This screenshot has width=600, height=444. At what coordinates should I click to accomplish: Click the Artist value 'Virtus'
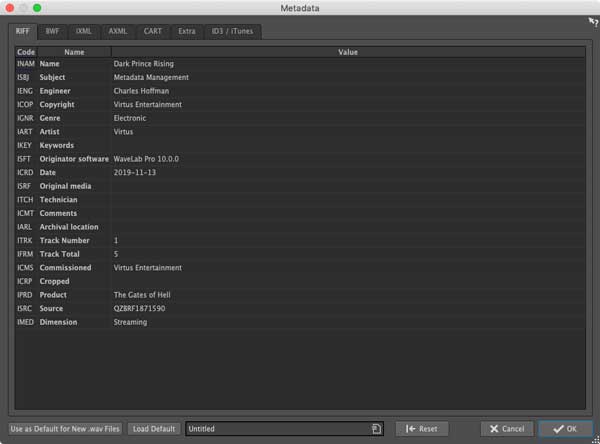(x=123, y=132)
